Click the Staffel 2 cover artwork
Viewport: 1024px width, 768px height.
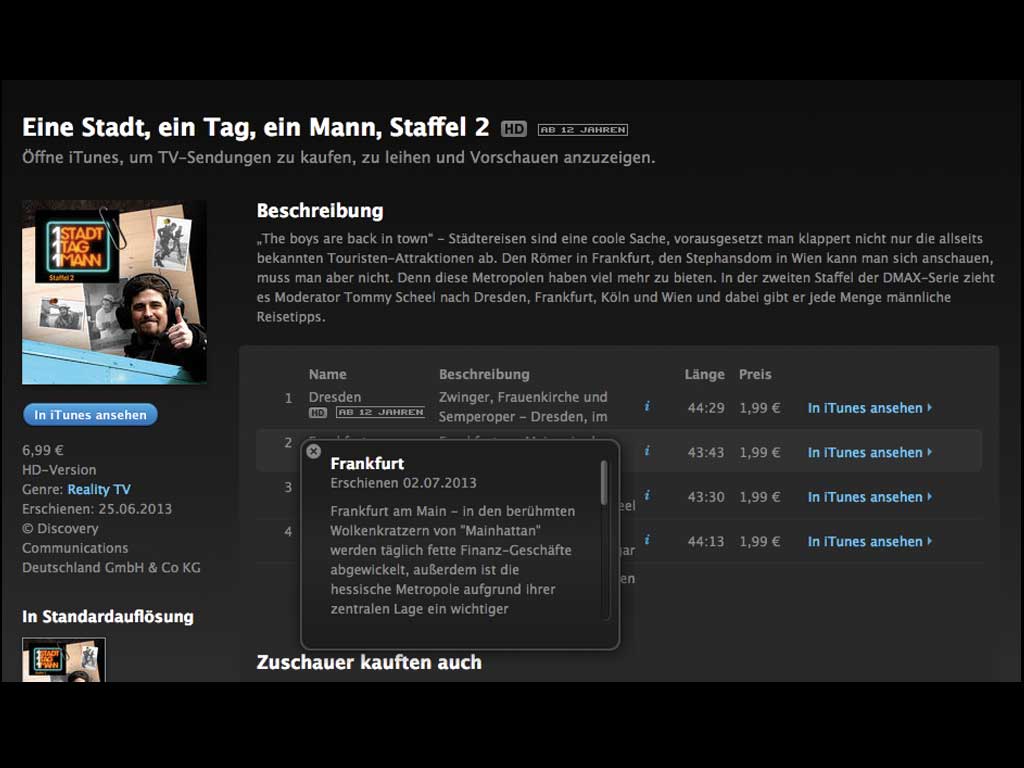(x=114, y=292)
